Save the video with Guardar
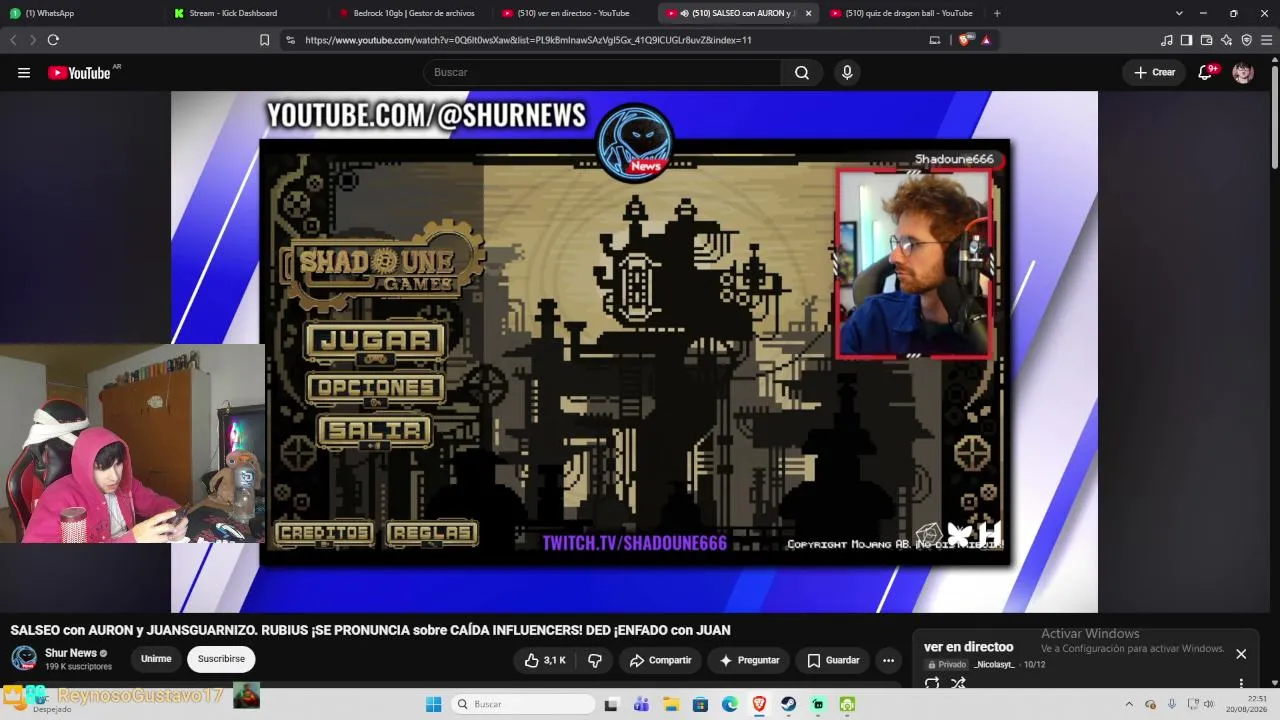 [833, 660]
